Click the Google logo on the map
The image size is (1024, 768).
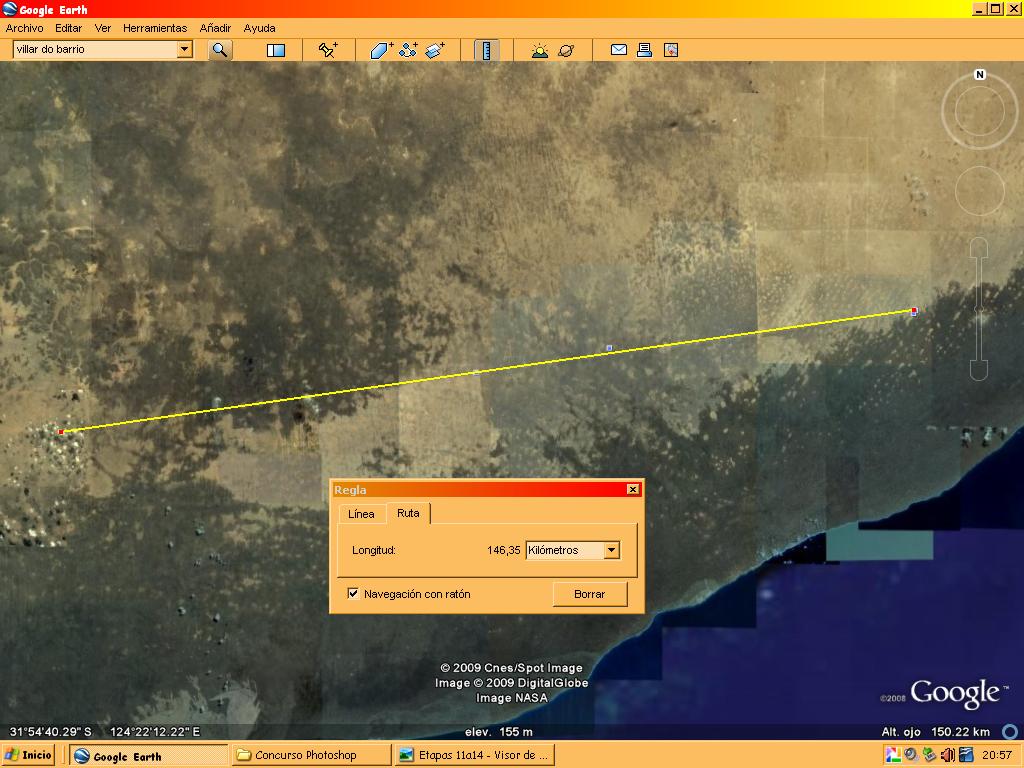(955, 694)
